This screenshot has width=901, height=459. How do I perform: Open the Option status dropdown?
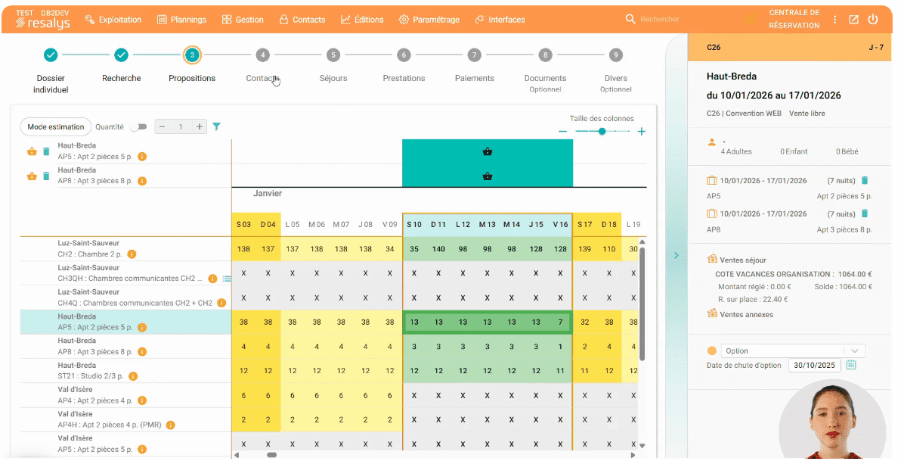click(793, 350)
